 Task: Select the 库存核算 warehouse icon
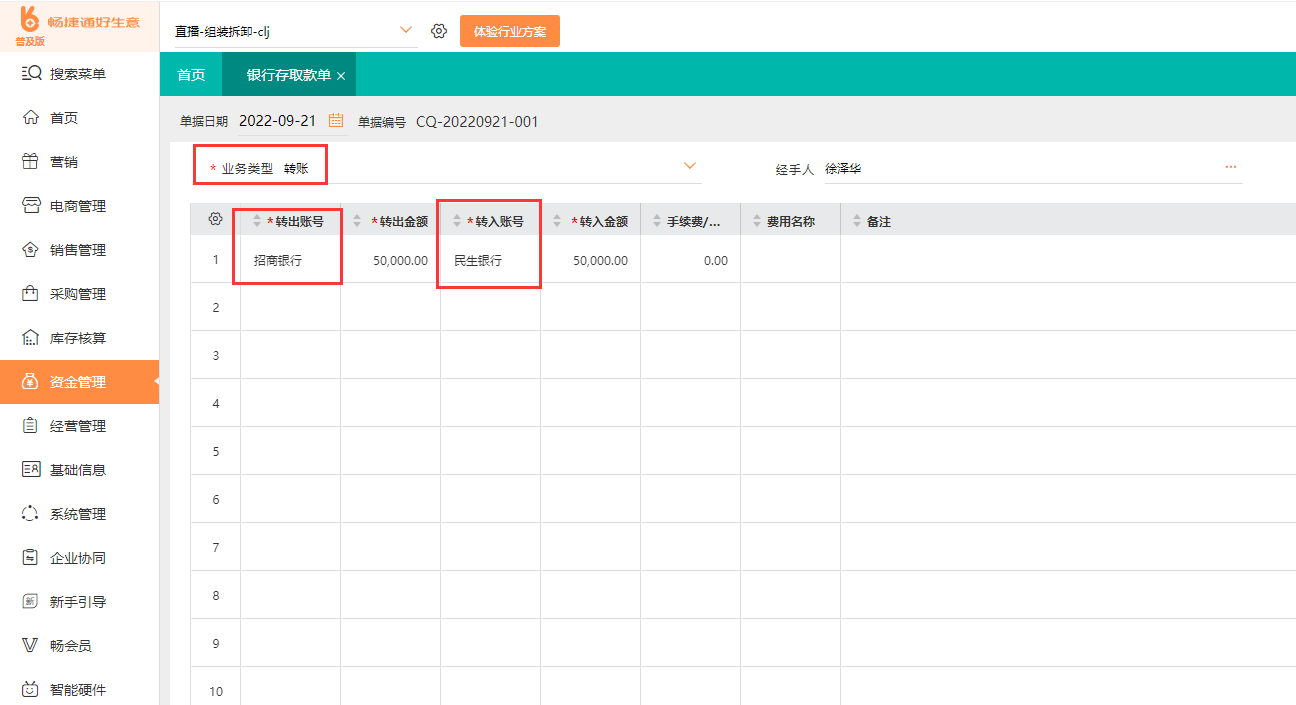[x=31, y=338]
